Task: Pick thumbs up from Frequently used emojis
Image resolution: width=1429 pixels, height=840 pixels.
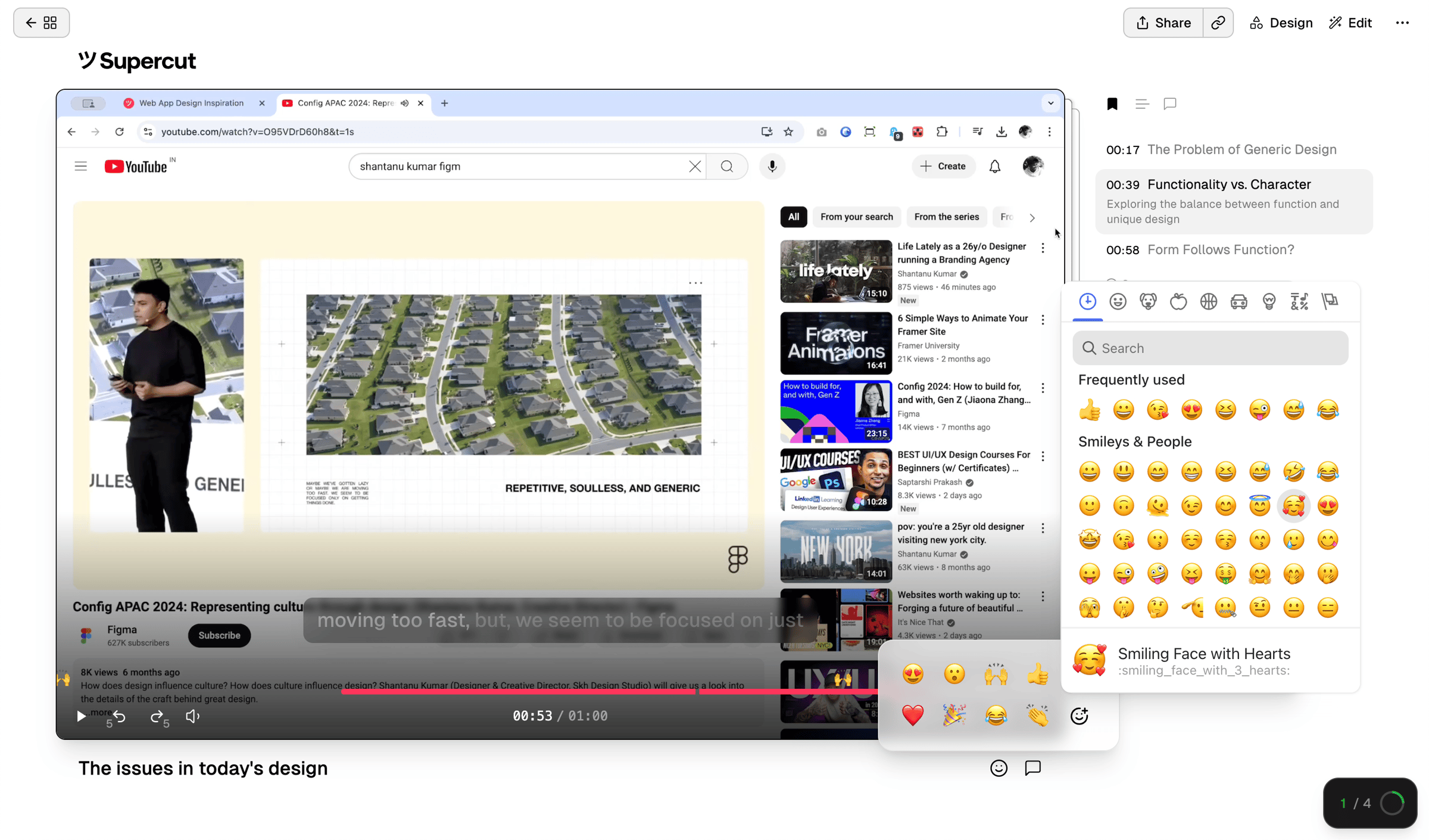Action: tap(1090, 410)
